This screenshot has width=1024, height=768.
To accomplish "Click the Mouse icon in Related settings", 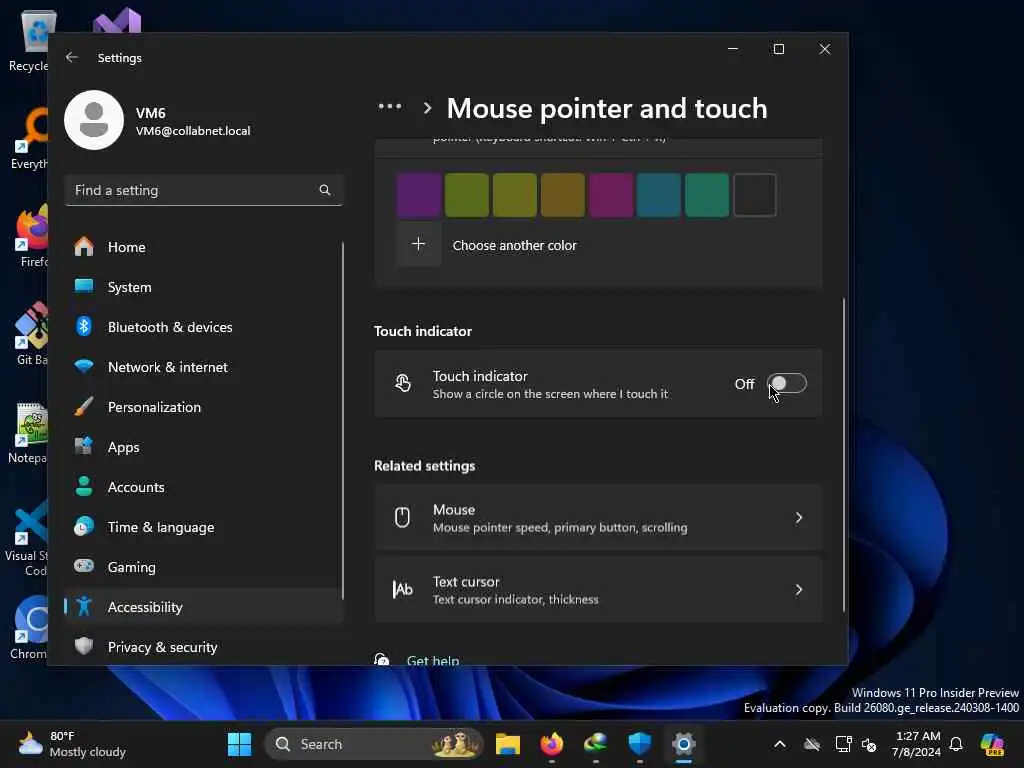I will pyautogui.click(x=402, y=517).
